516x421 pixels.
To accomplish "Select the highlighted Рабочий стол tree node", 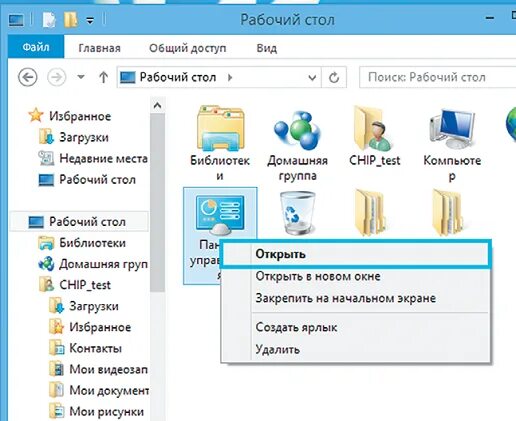I will 79,221.
